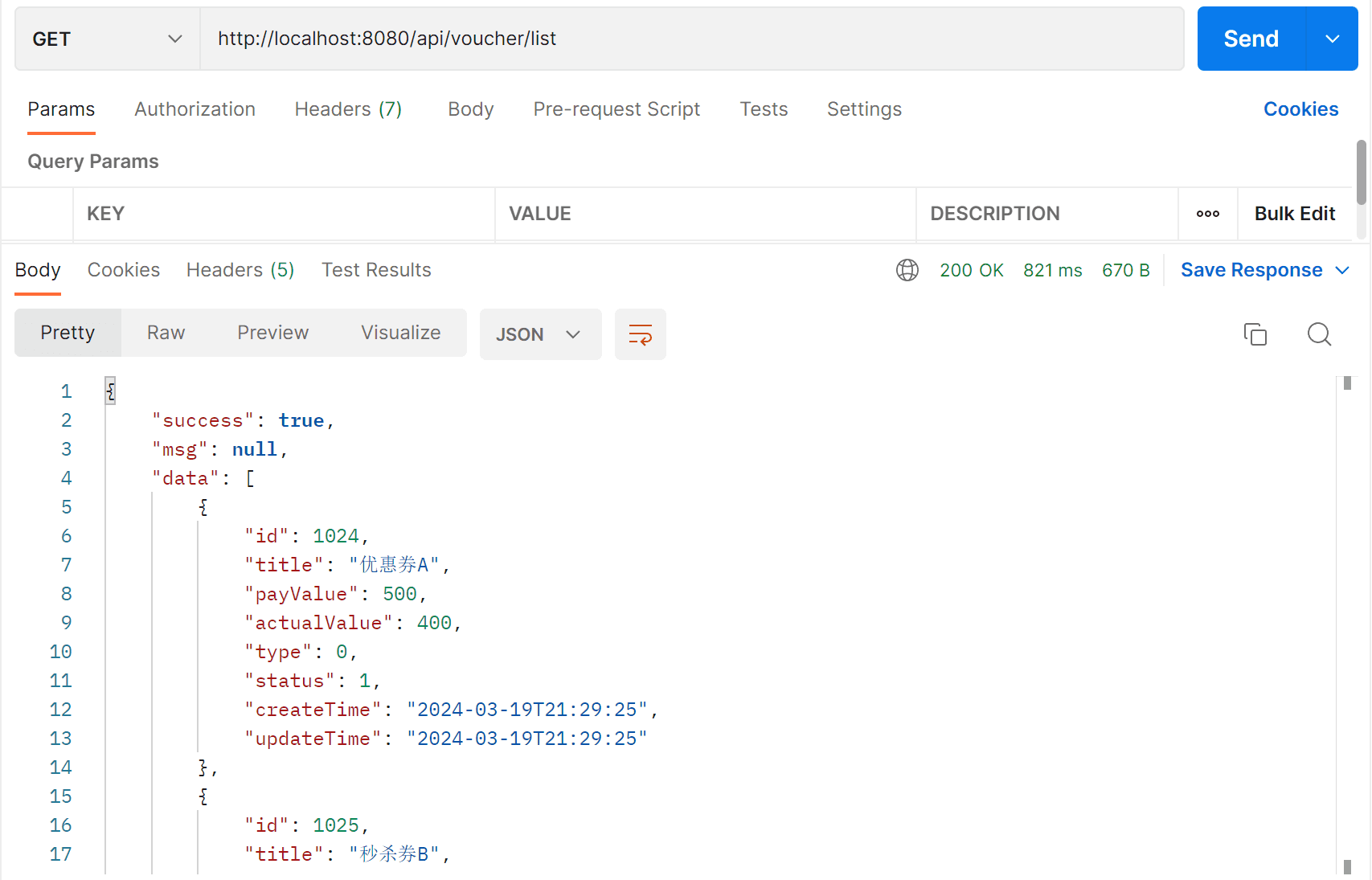Viewport: 1372px width, 880px height.
Task: Select Pretty view mode
Action: tap(68, 333)
